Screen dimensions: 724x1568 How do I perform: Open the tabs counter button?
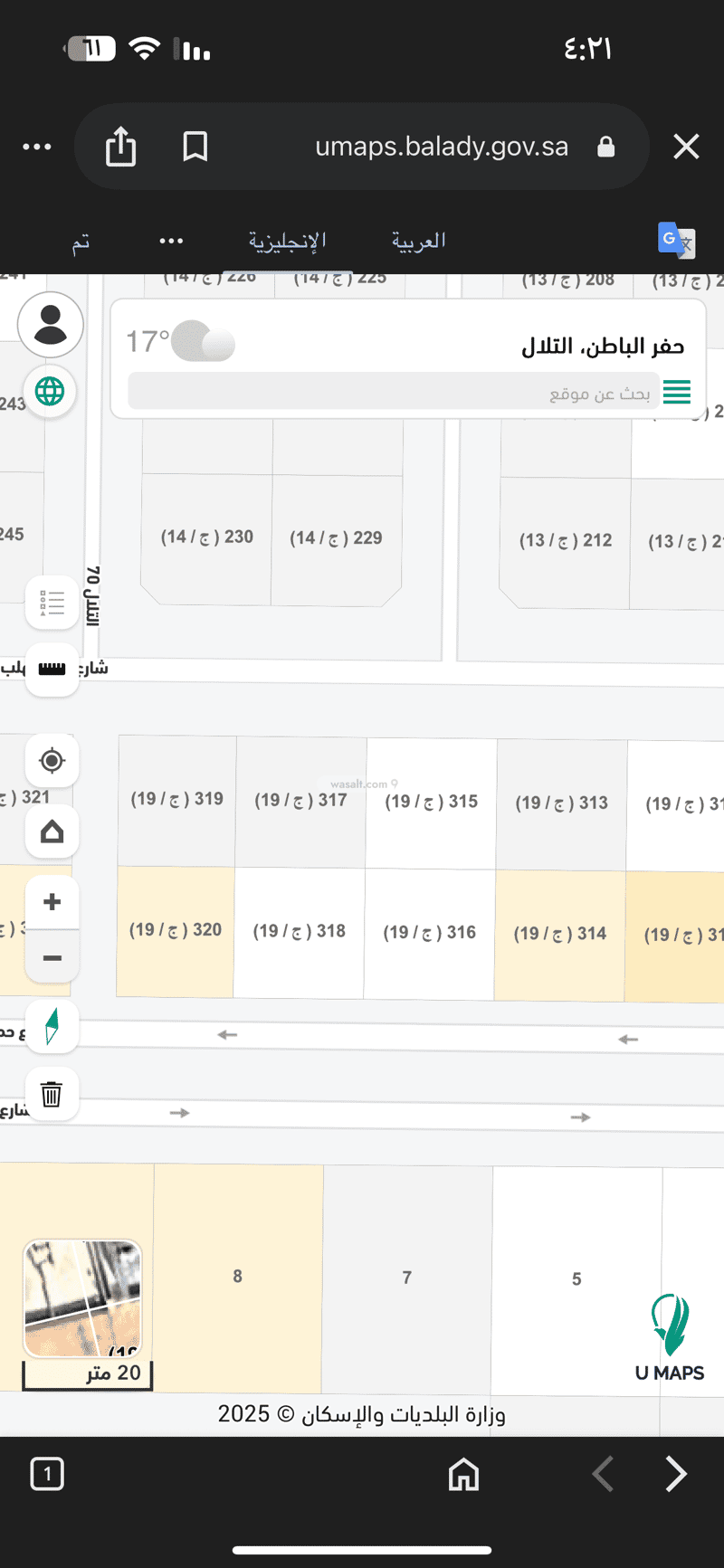(x=47, y=1474)
